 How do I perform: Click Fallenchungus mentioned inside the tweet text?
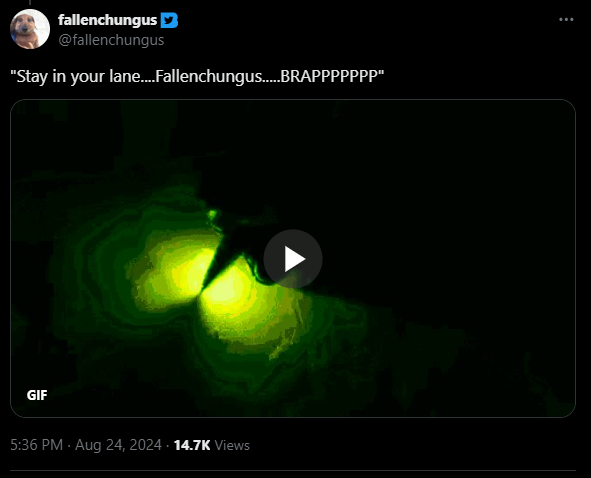pos(208,76)
